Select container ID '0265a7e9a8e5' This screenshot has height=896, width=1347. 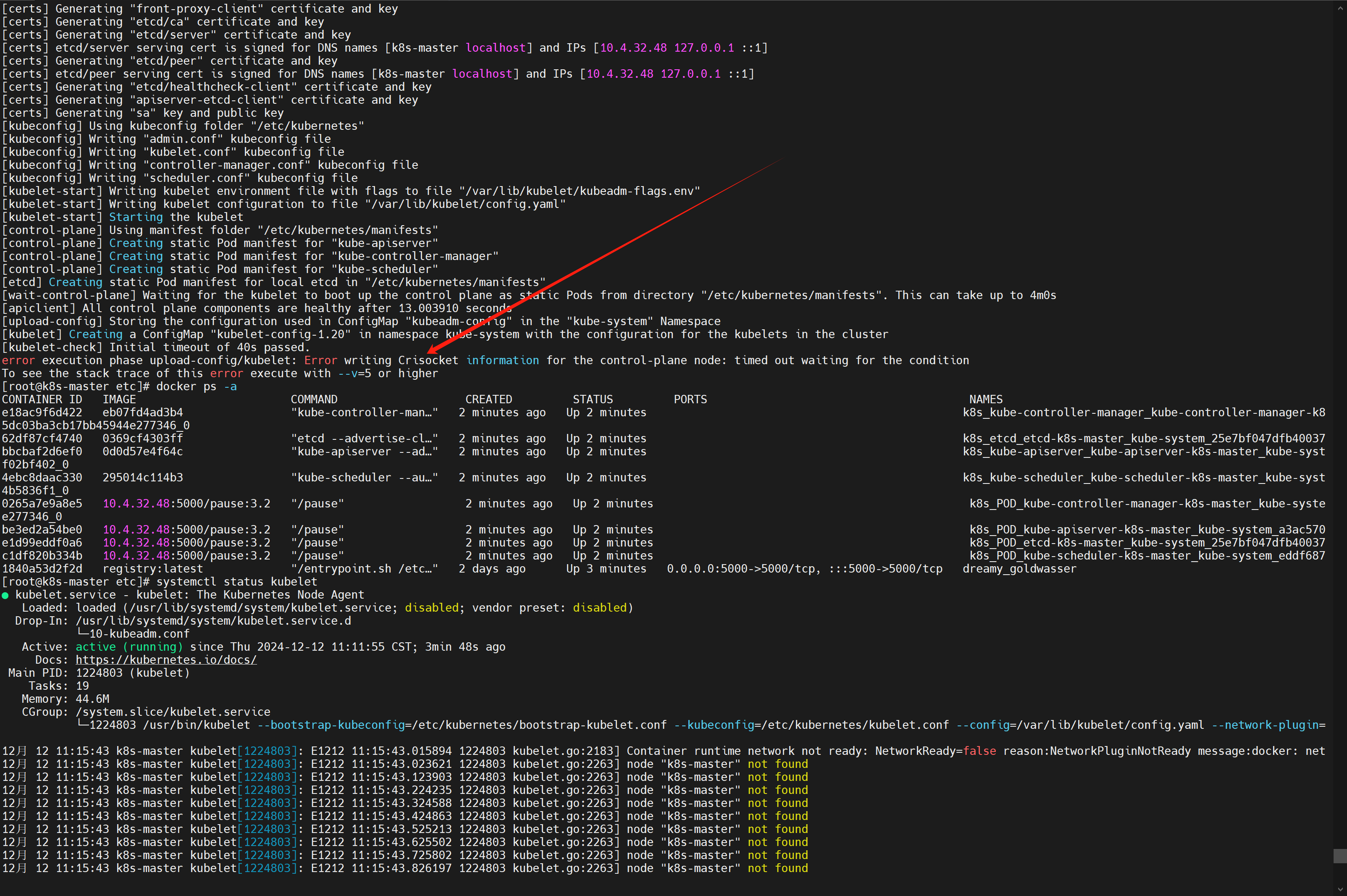tap(42, 504)
